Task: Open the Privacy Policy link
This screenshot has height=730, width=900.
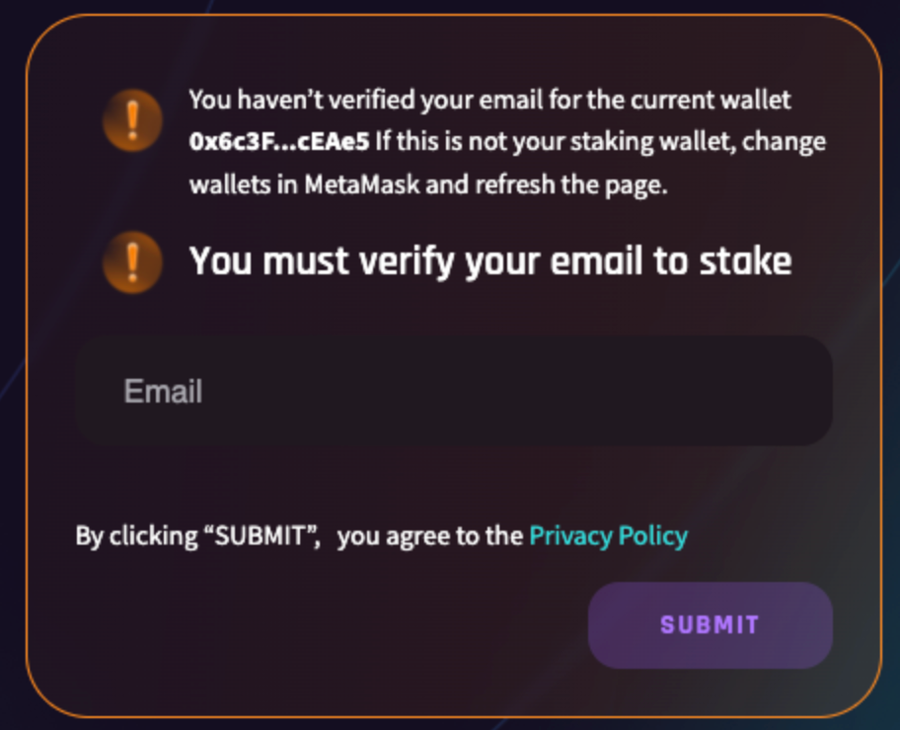Action: click(608, 536)
